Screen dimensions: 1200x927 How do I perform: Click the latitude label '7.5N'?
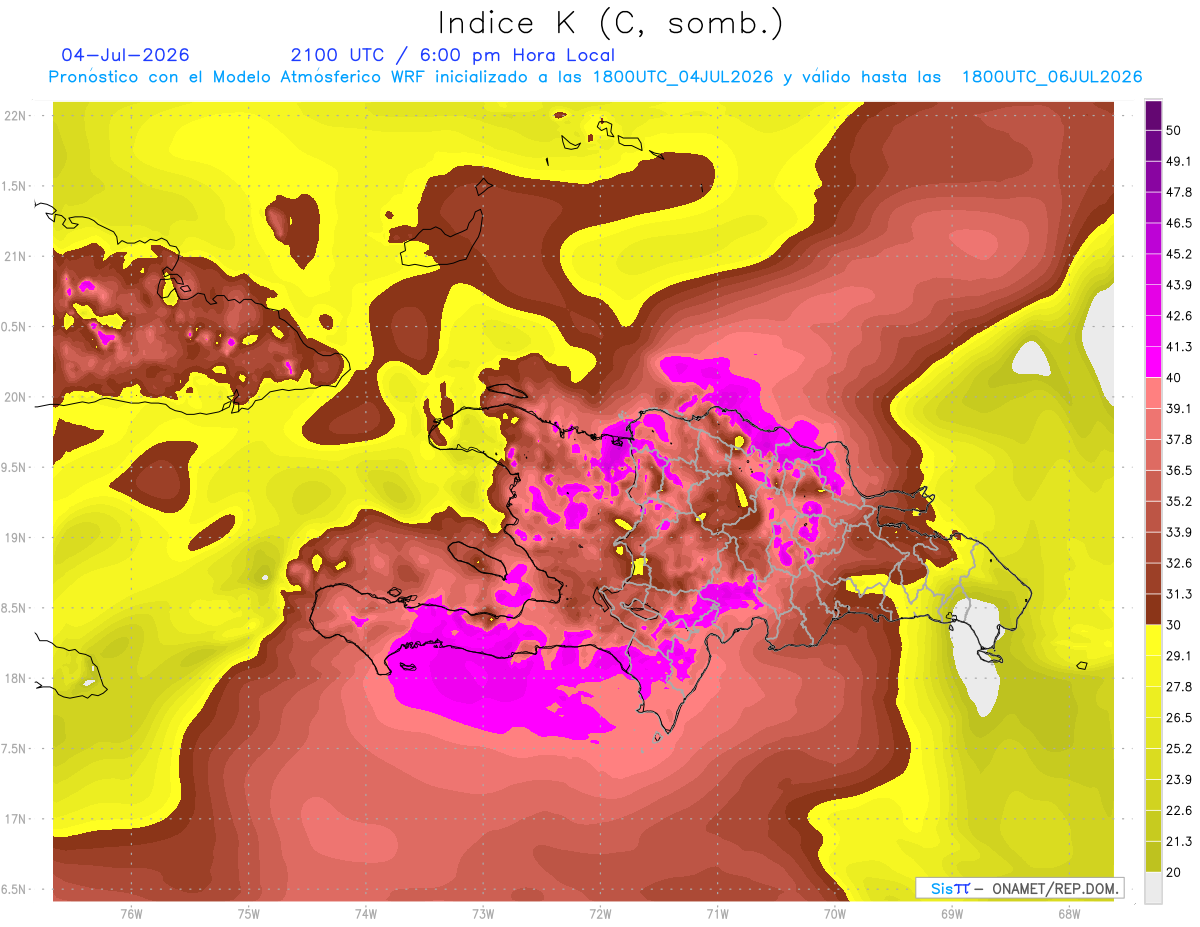(x=14, y=749)
